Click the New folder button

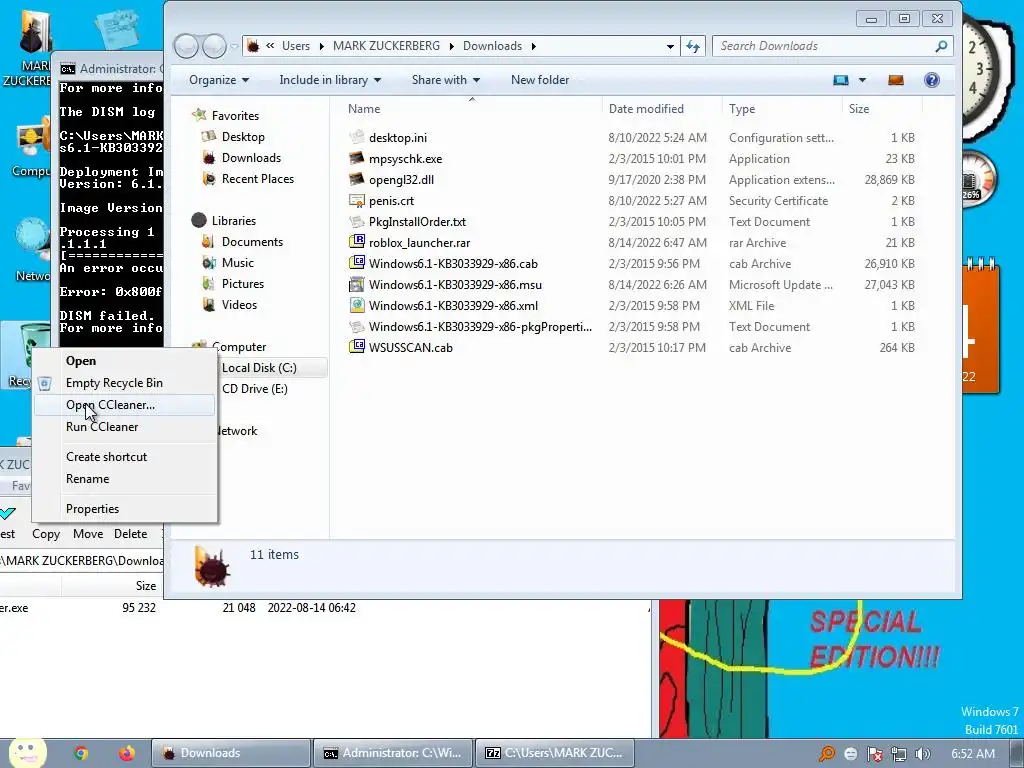pyautogui.click(x=539, y=80)
